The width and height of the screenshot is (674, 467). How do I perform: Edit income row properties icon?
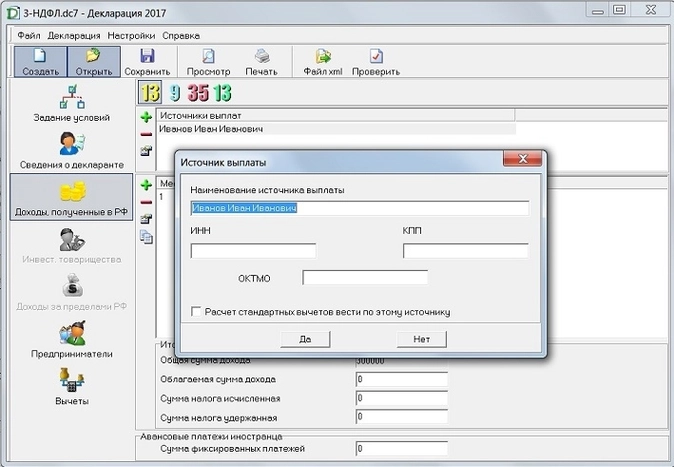(x=146, y=218)
